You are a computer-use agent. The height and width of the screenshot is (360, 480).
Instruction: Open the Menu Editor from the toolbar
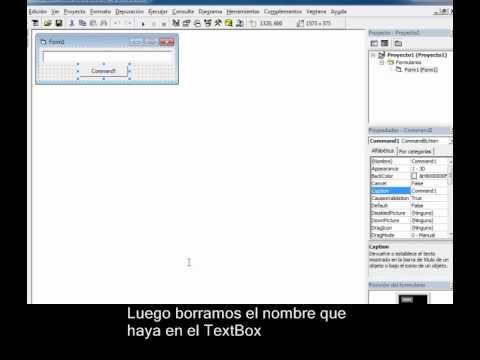[35, 23]
